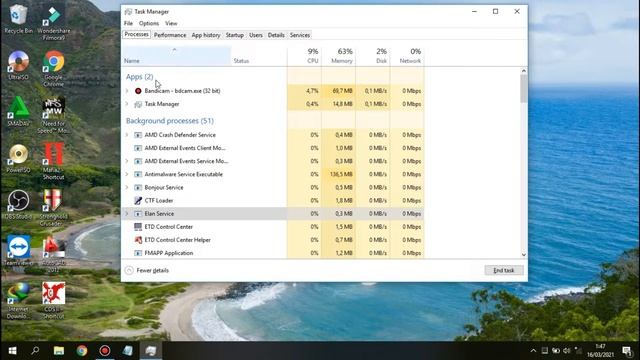Switch to Services tab

[x=300, y=35]
